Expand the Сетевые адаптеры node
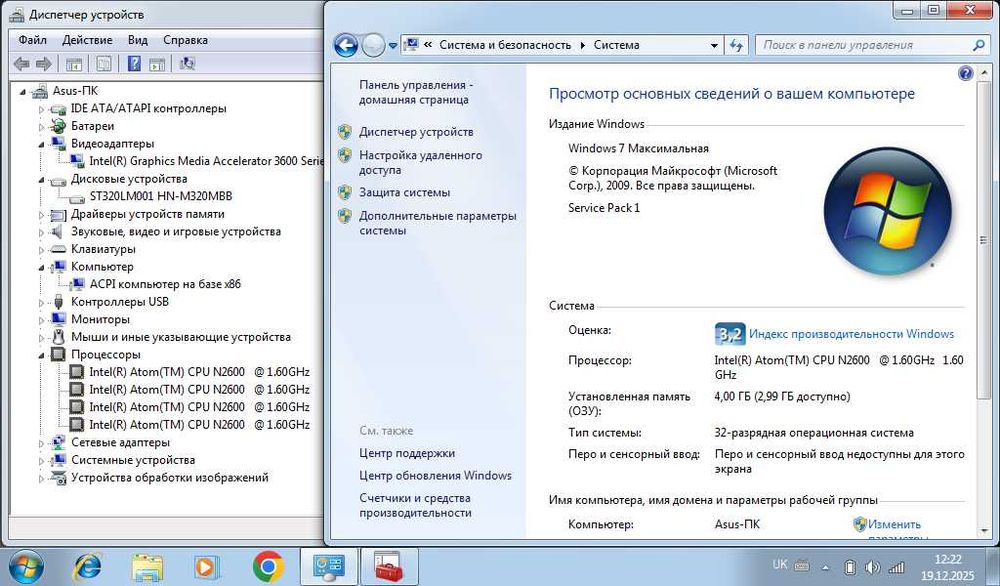 point(41,443)
